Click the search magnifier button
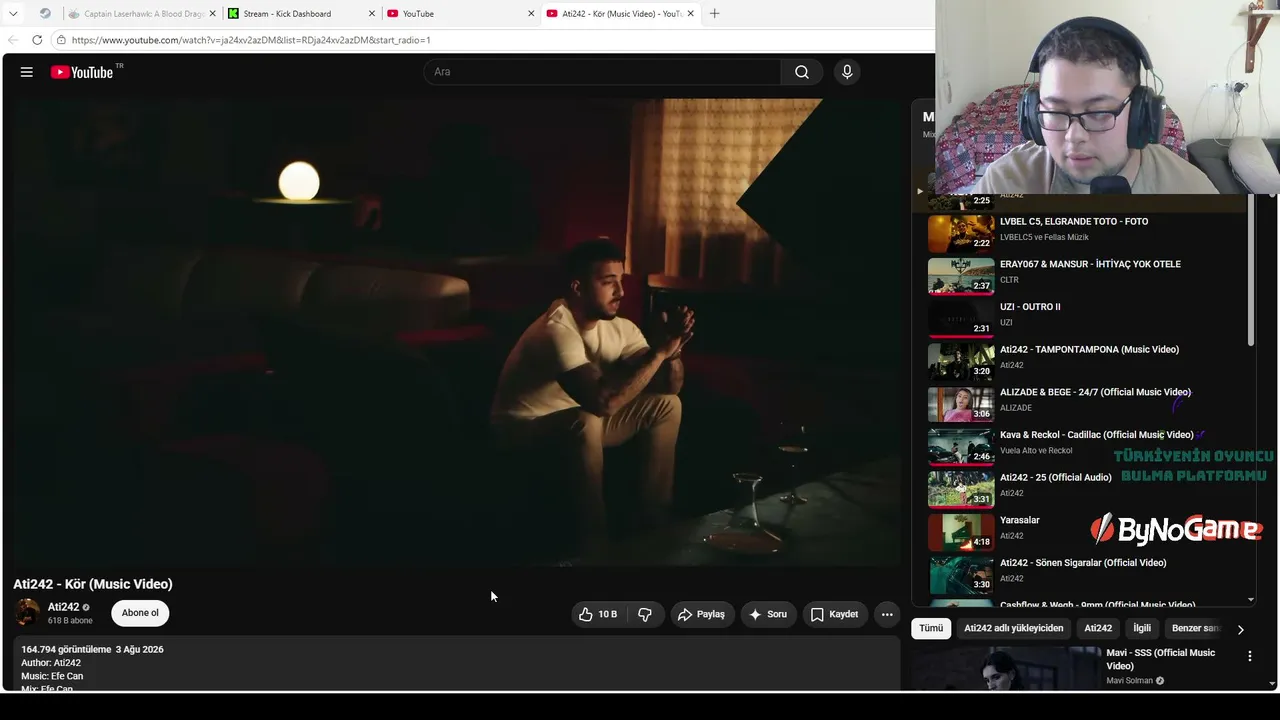This screenshot has width=1280, height=720. 802,72
